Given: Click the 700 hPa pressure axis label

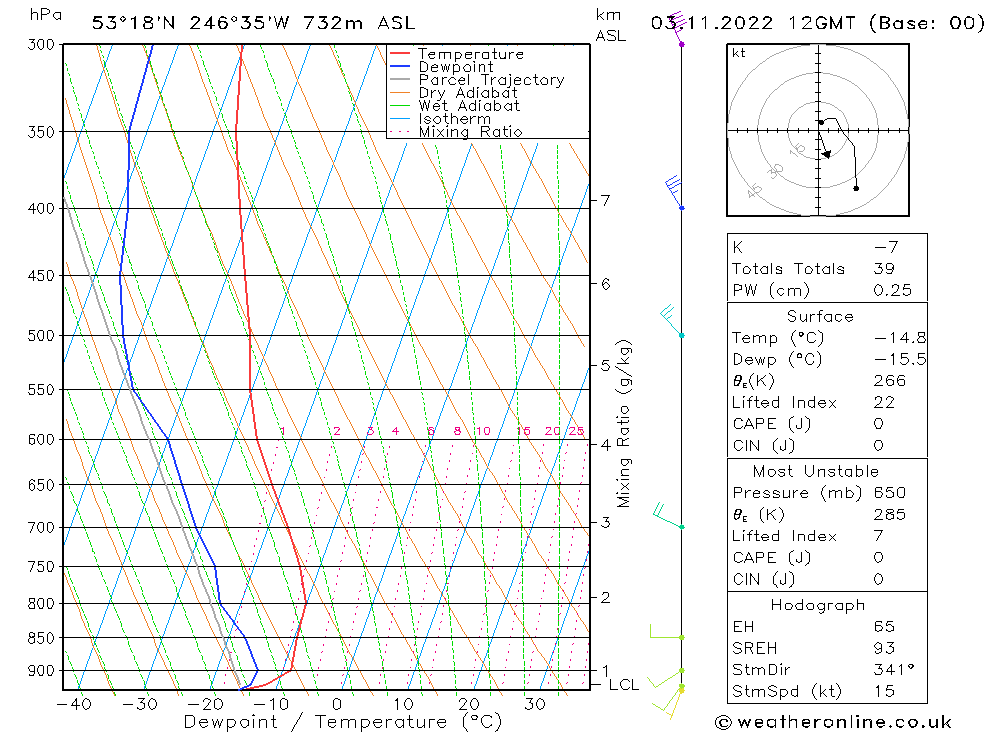Looking at the screenshot, I should click(x=41, y=528).
